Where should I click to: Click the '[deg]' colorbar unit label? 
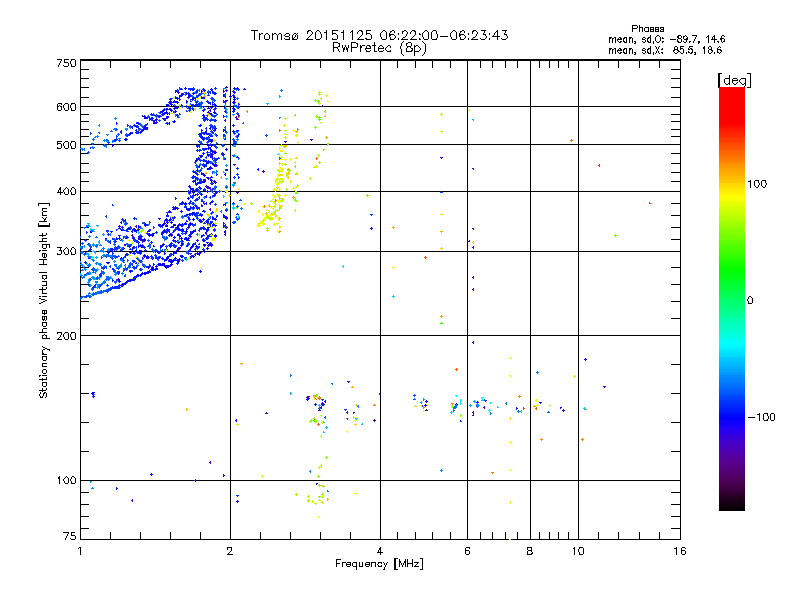coord(734,81)
